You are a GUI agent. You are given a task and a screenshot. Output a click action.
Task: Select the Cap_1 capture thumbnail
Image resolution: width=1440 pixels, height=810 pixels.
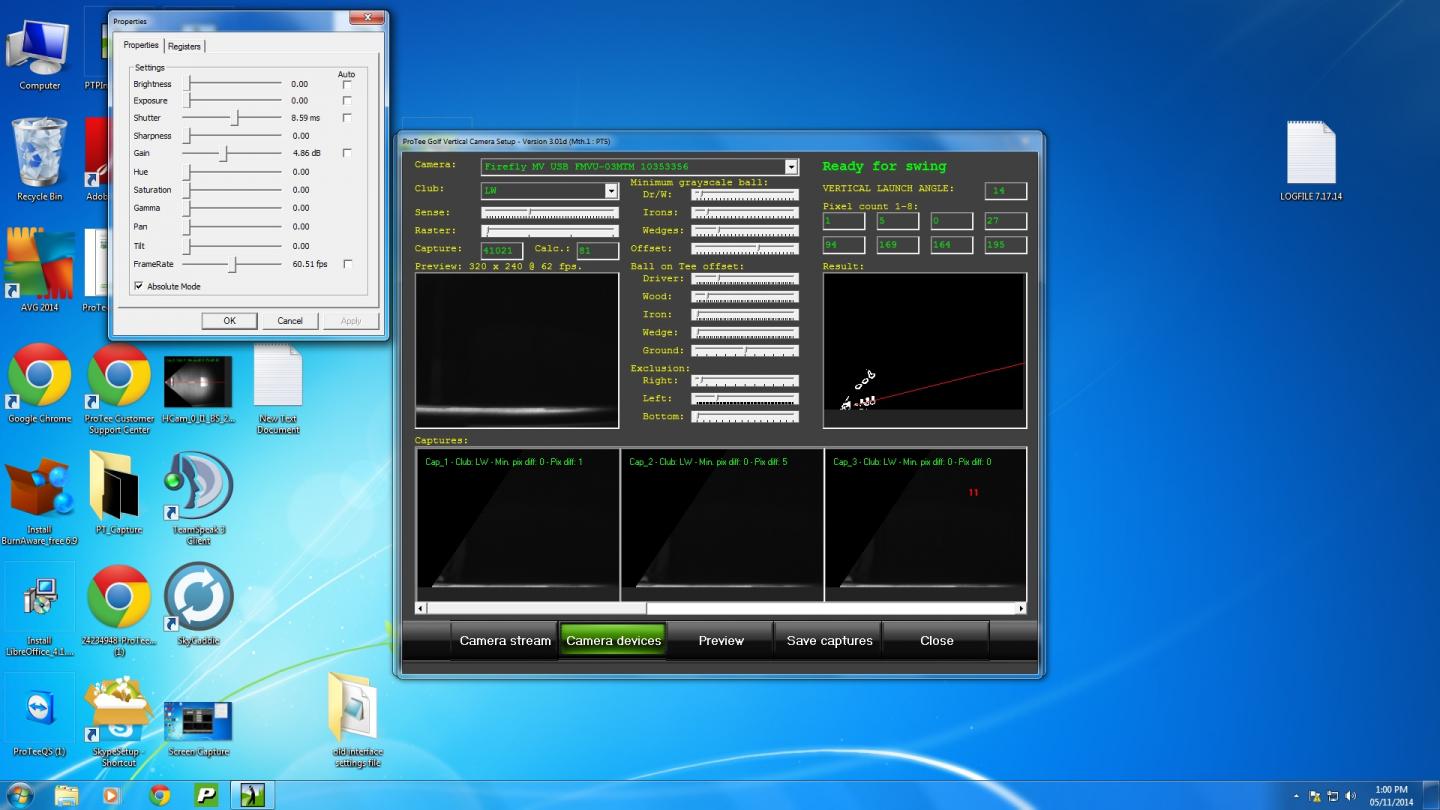[518, 524]
